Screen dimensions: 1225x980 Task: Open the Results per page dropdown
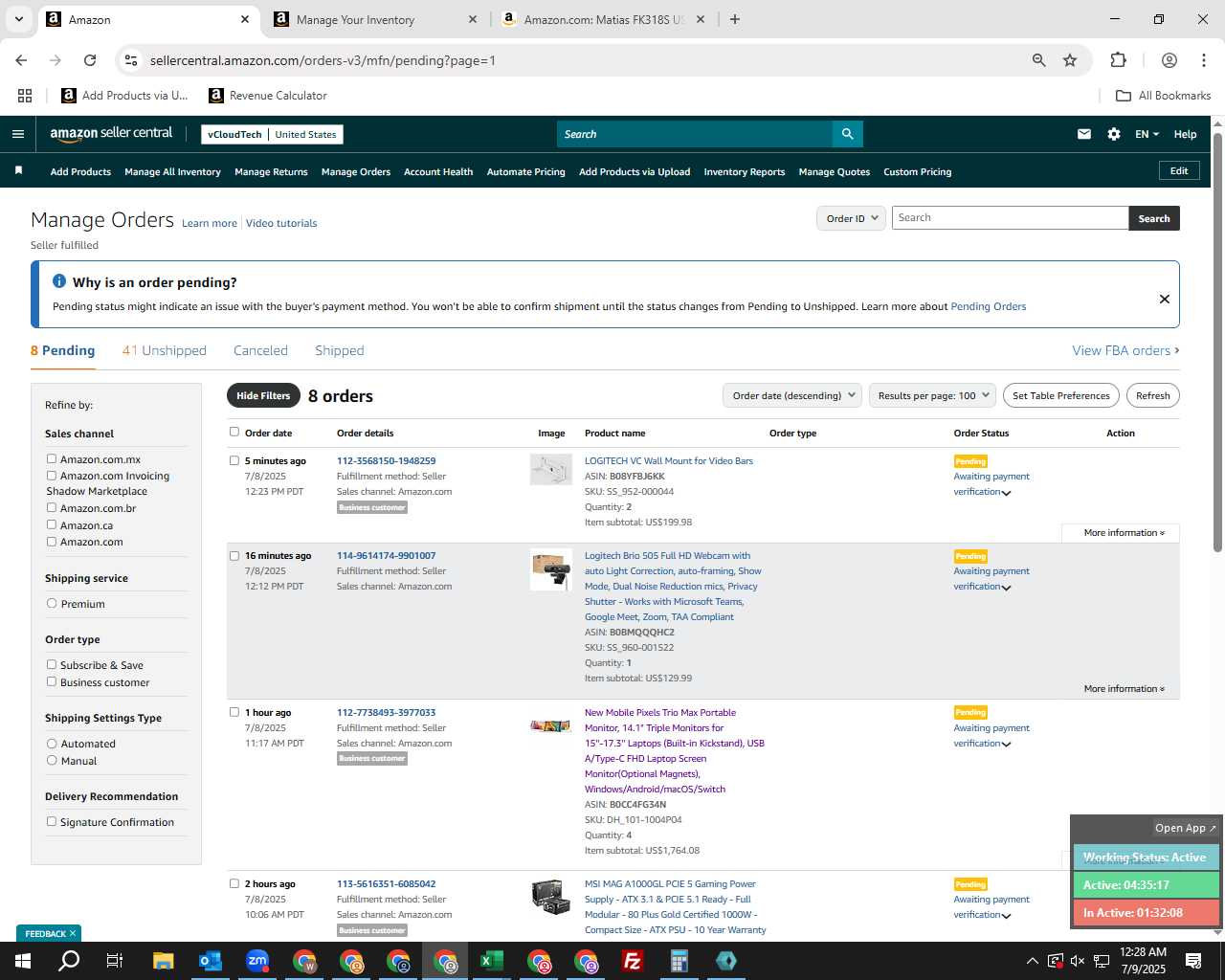coord(932,395)
